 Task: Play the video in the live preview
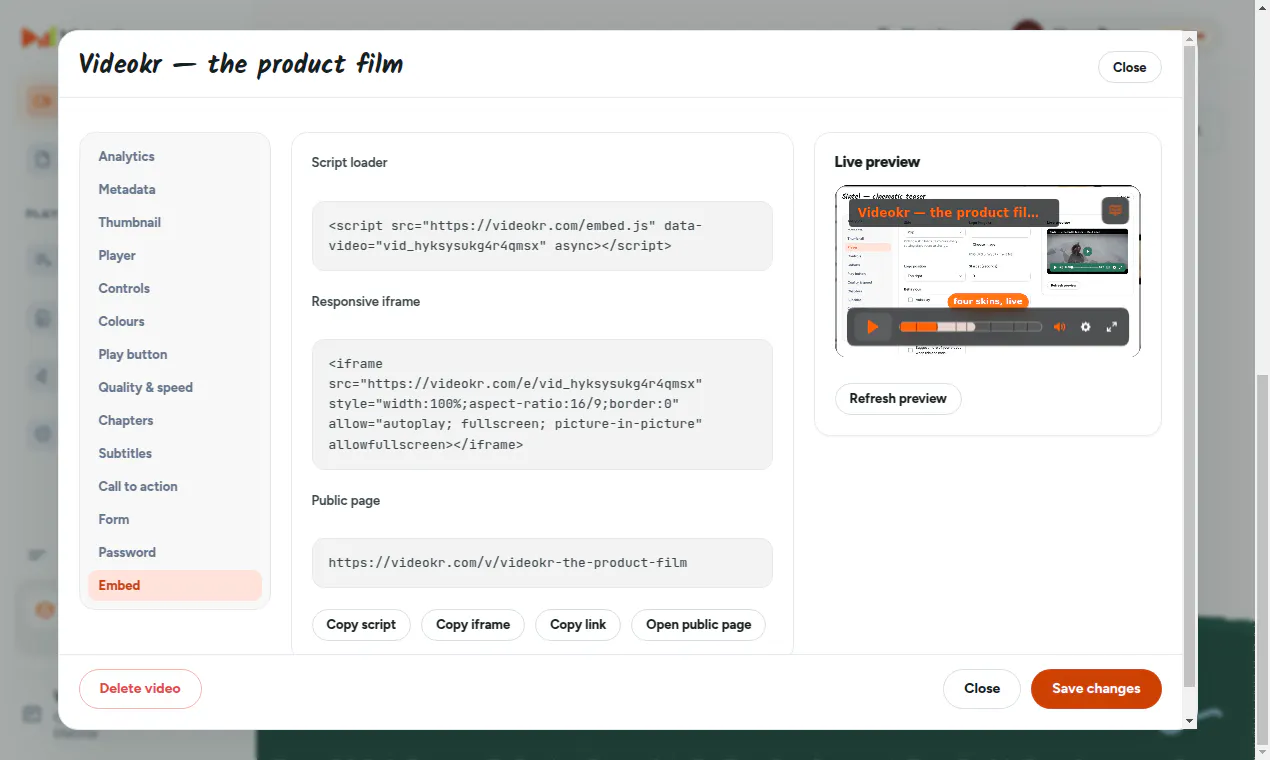pos(872,327)
